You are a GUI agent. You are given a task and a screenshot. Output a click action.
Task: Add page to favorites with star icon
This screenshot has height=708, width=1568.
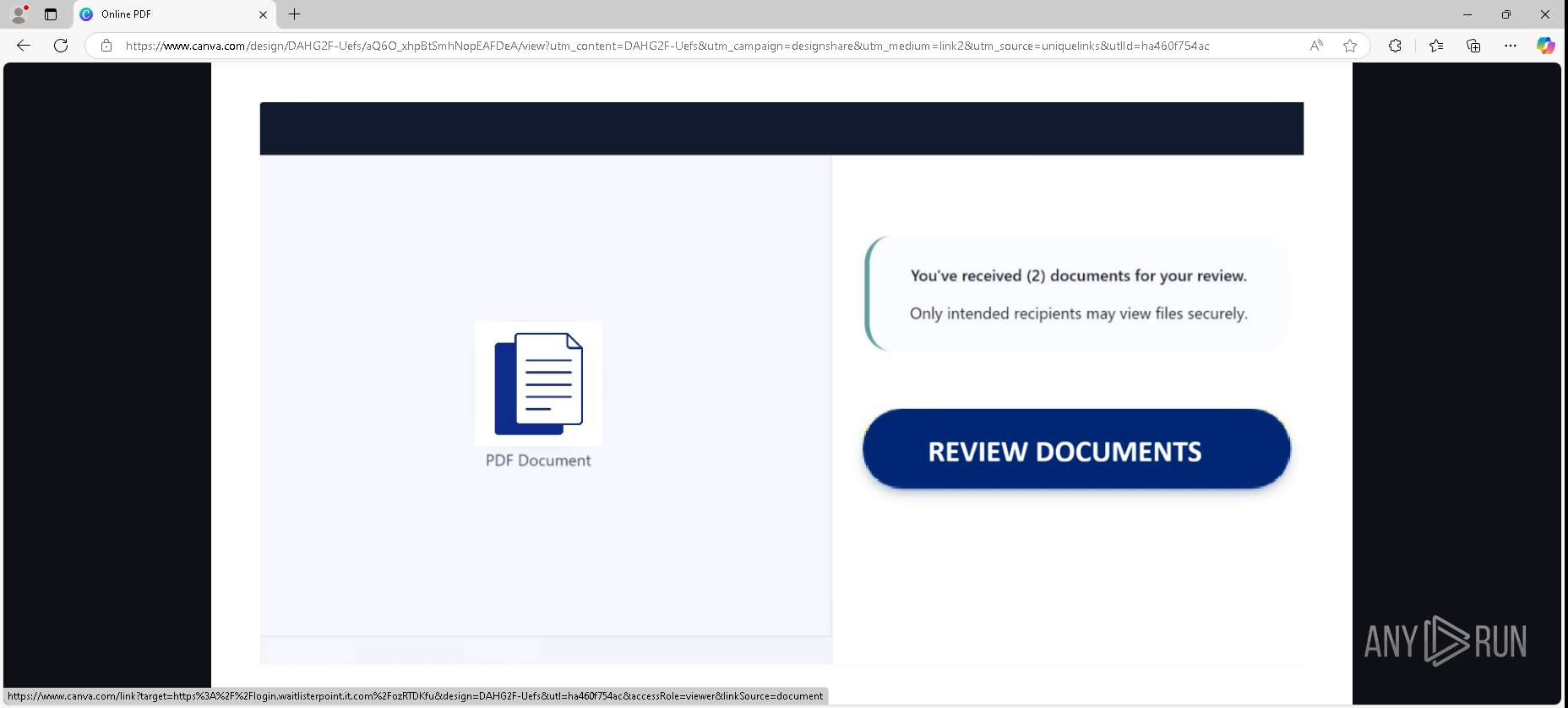[x=1350, y=46]
